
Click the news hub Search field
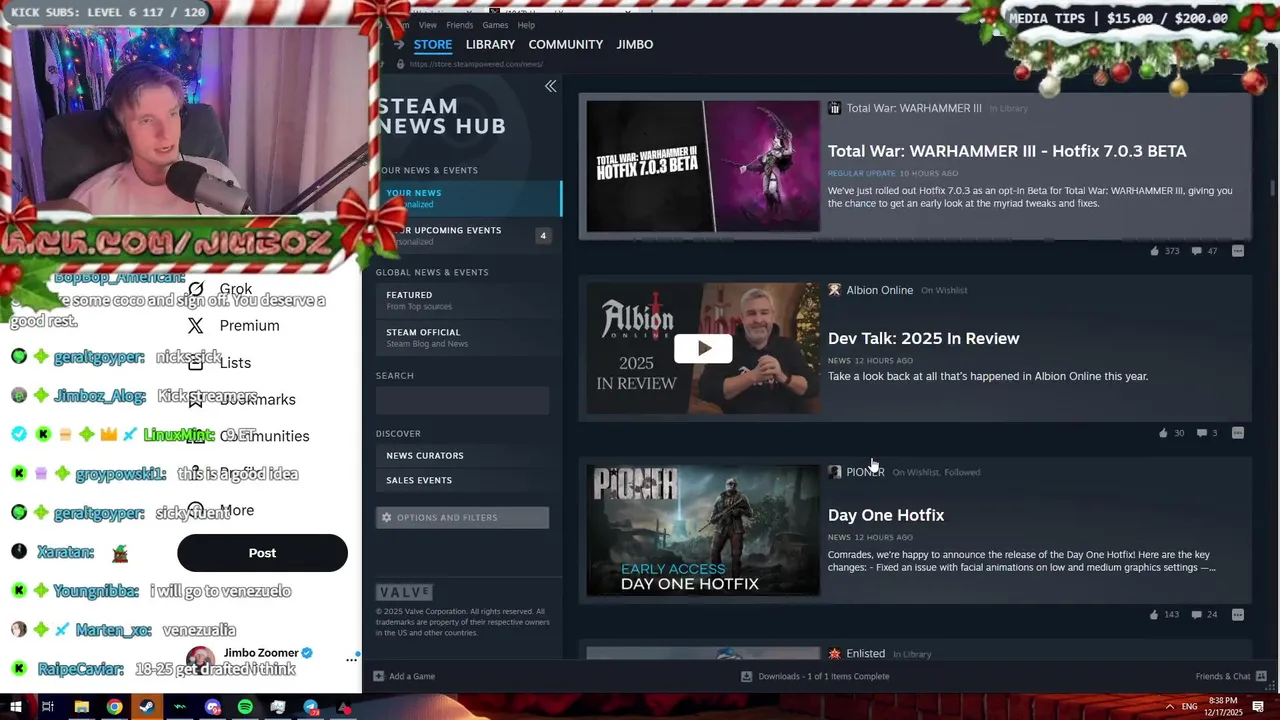462,400
